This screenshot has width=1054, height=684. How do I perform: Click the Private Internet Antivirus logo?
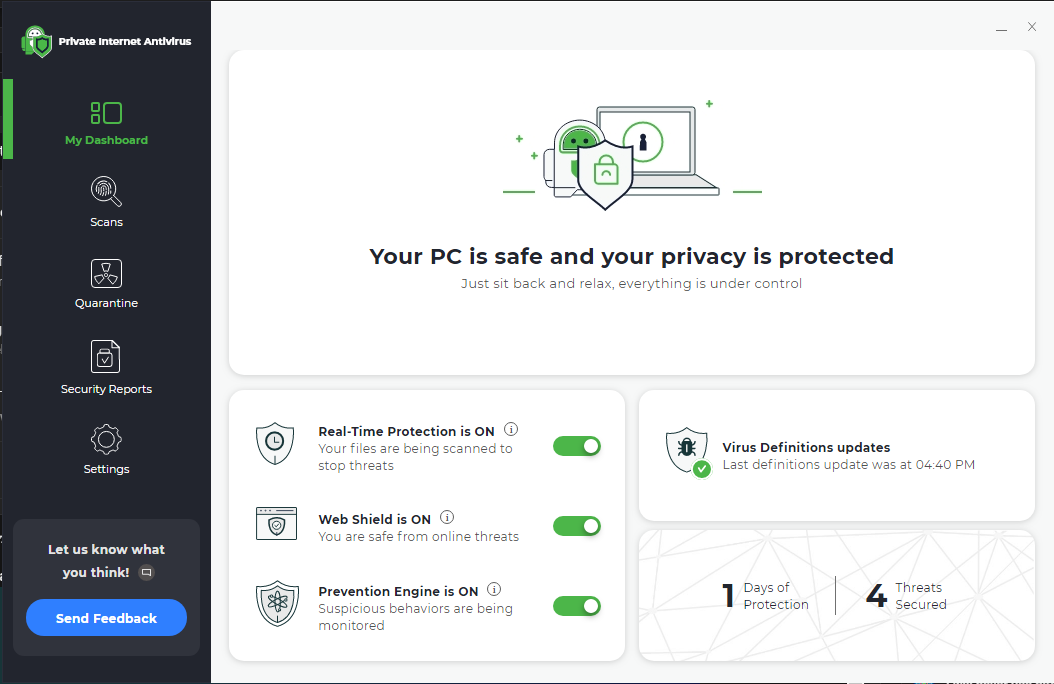[x=37, y=42]
